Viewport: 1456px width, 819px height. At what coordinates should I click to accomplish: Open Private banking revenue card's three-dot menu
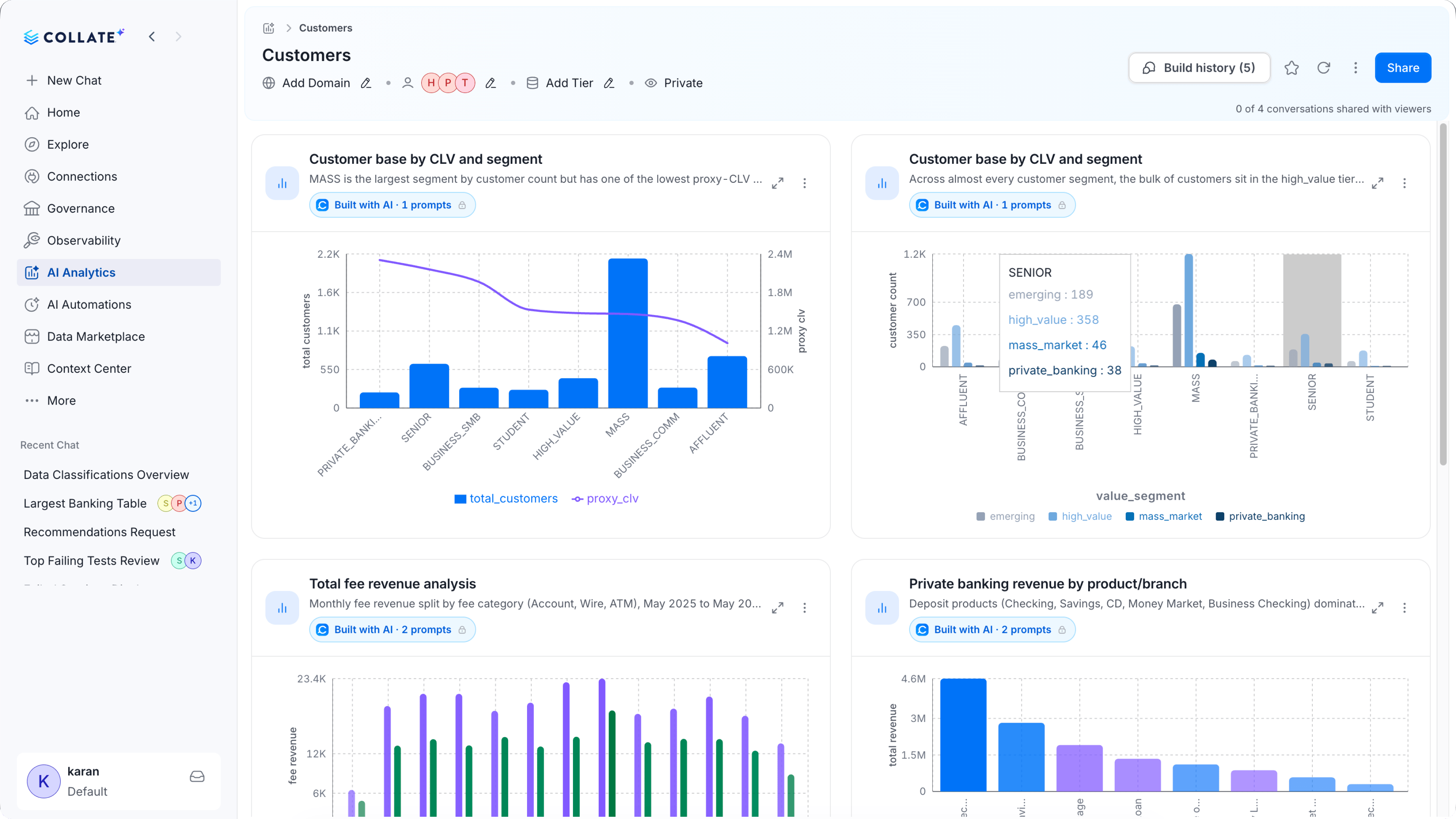coord(1404,607)
